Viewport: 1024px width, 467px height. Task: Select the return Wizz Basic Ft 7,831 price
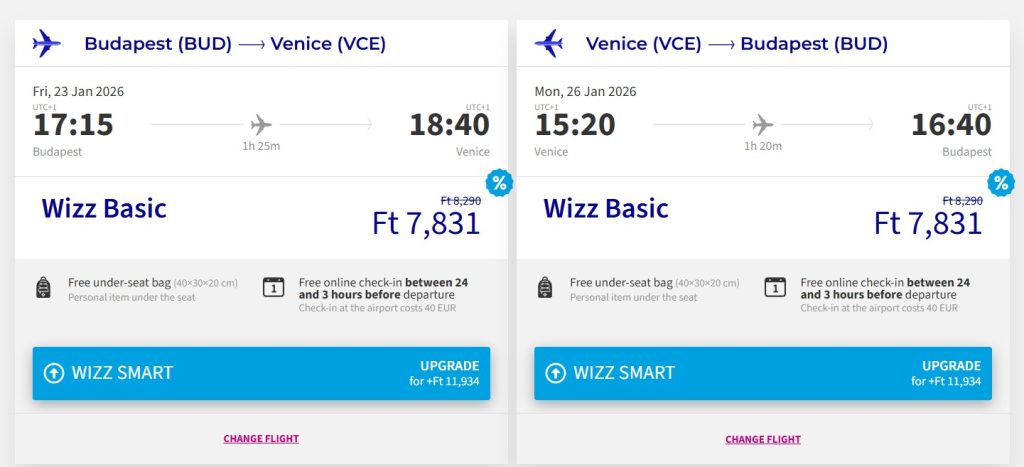pos(928,222)
